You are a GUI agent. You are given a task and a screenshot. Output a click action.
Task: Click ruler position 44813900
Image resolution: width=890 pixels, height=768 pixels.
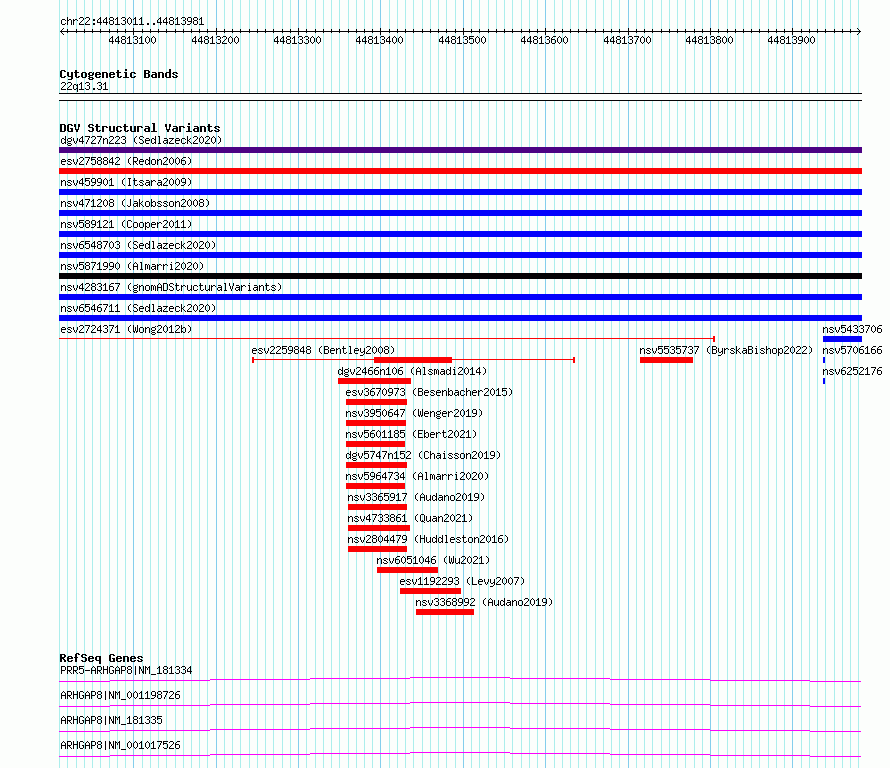(x=792, y=40)
